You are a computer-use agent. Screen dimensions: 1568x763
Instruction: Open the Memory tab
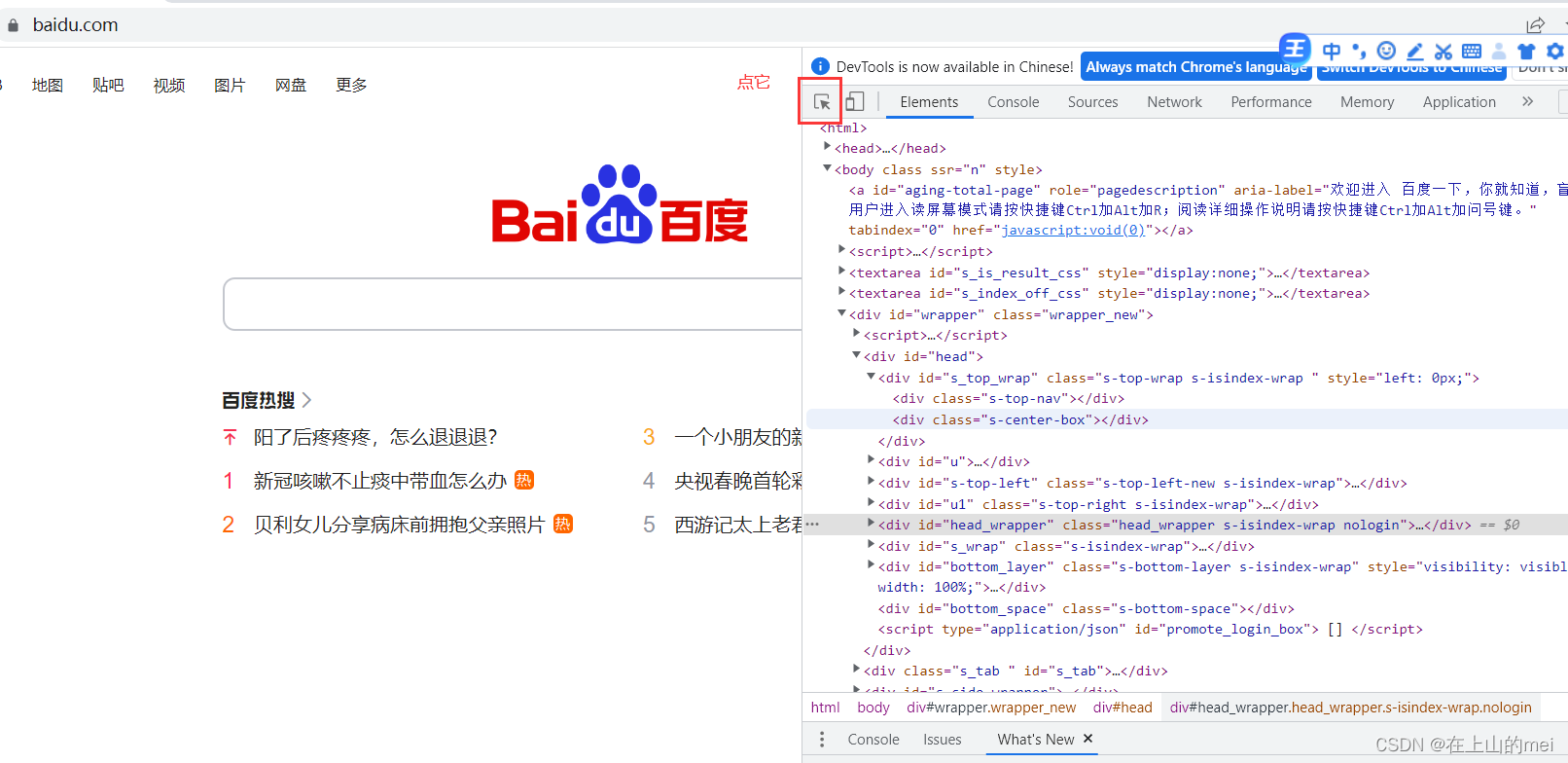1368,101
